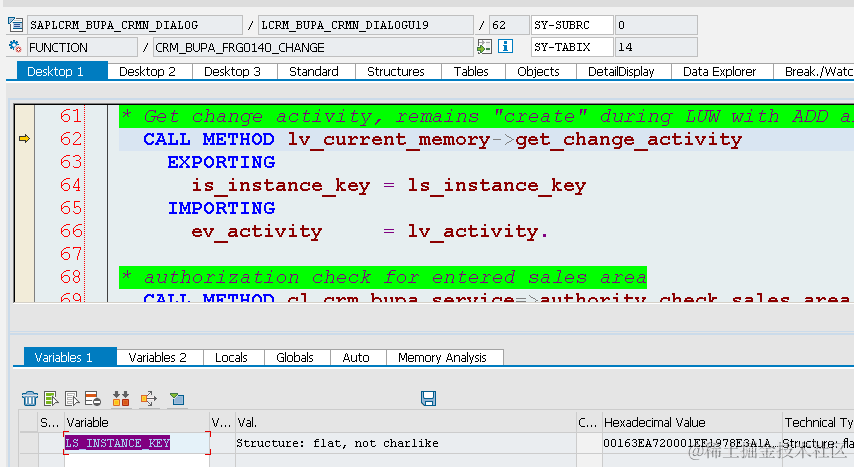Click the EXPORTING keyword on line 63
Screen dimensions: 854x467
pos(221,162)
